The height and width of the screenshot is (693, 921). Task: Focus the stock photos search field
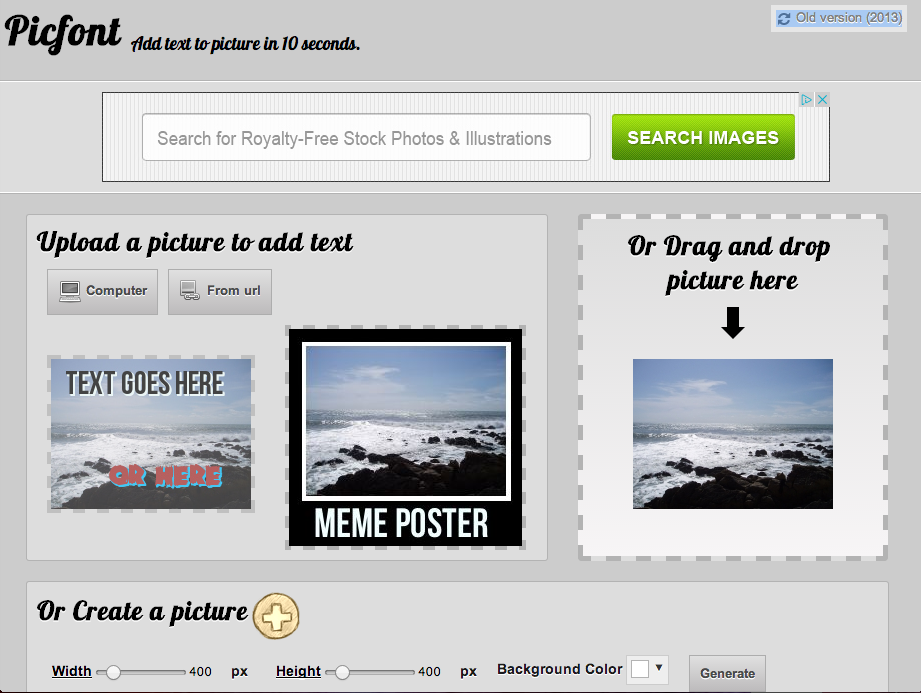pos(366,137)
